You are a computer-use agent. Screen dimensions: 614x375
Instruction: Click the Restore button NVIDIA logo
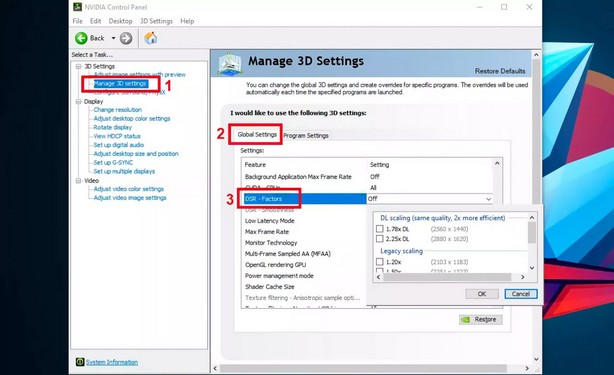click(x=466, y=319)
